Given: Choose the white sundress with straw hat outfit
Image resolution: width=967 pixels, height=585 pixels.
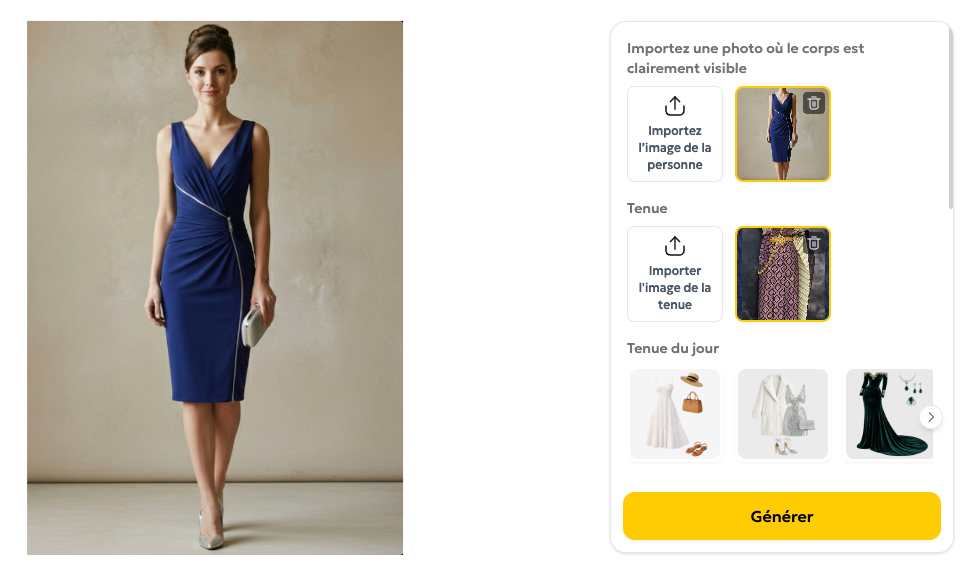Looking at the screenshot, I should pyautogui.click(x=675, y=415).
